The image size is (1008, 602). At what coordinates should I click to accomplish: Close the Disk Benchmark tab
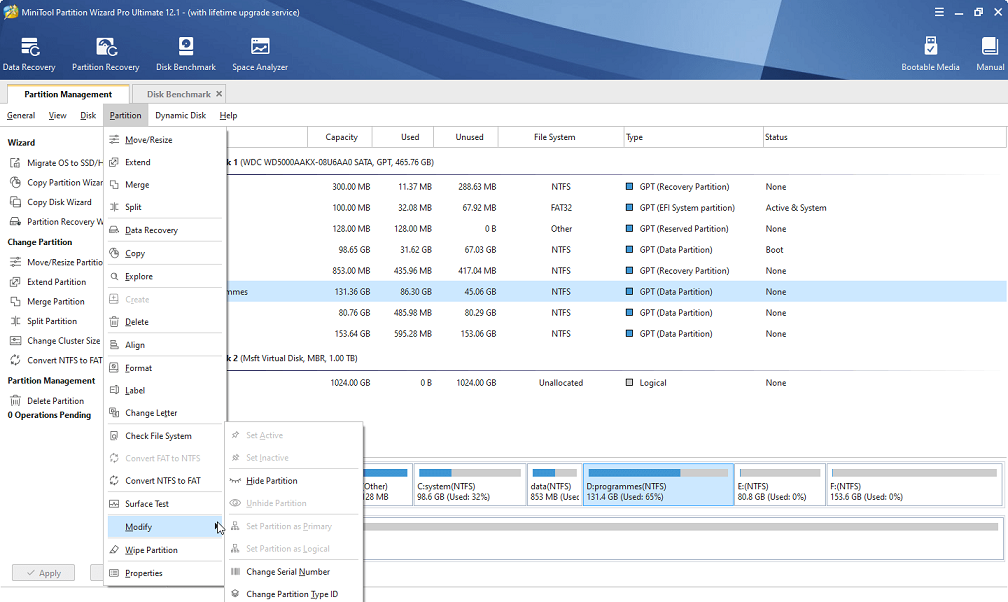coord(219,94)
